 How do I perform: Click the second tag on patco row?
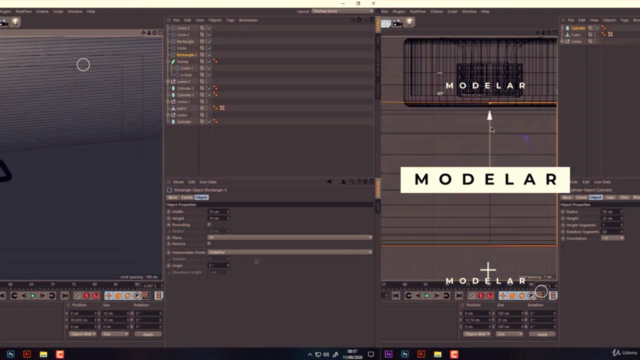222,108
